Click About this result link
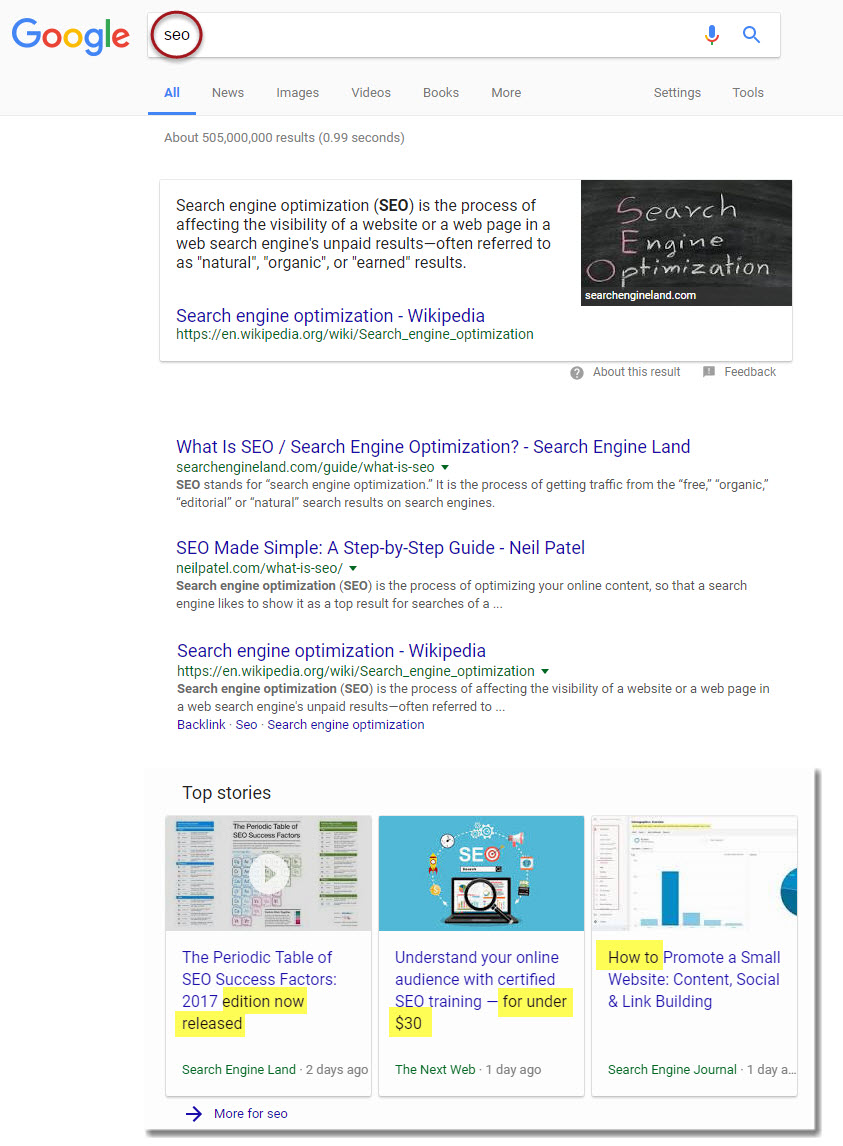 coord(636,372)
